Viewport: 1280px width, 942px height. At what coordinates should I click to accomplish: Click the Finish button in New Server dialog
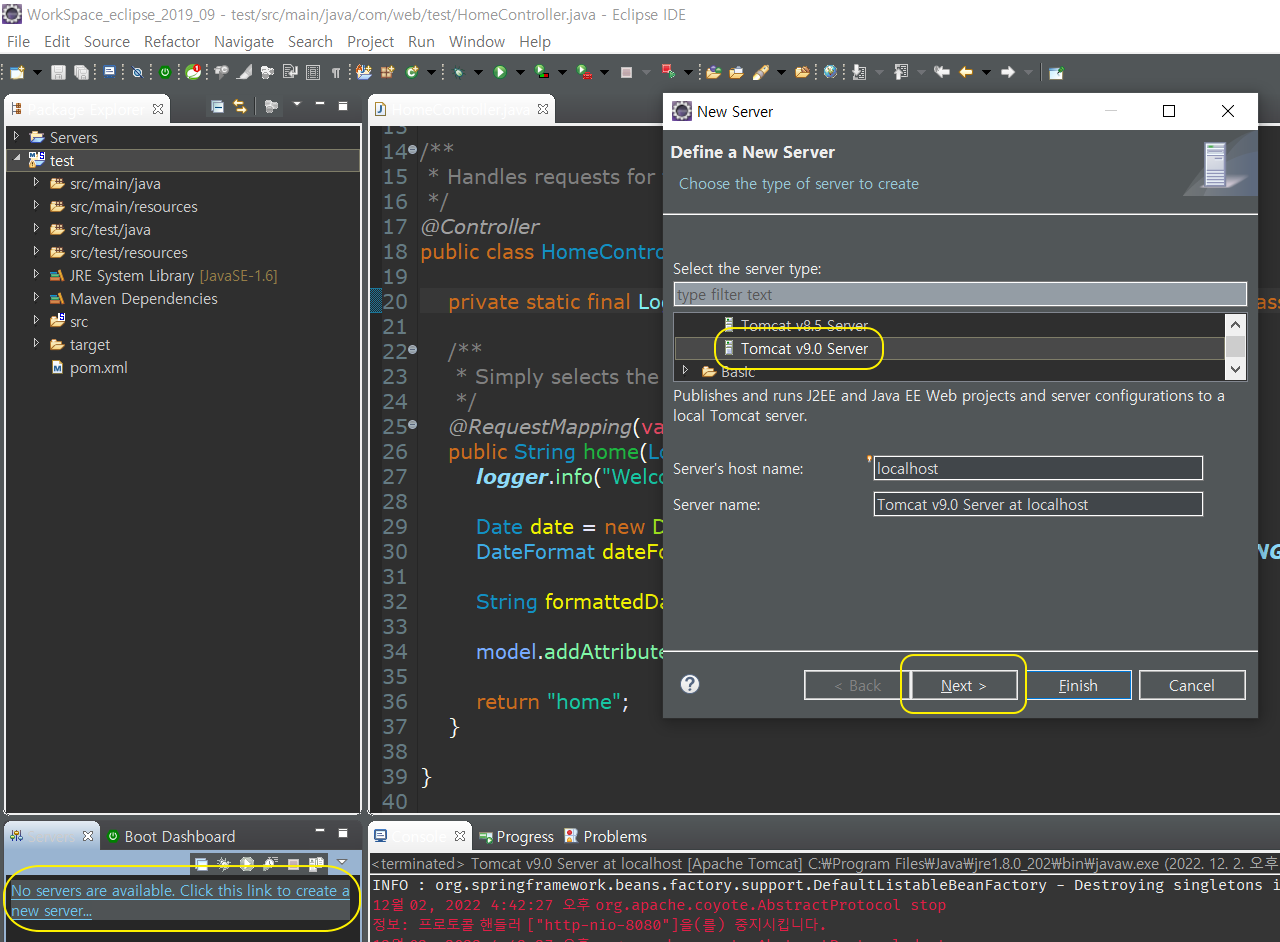pyautogui.click(x=1078, y=685)
